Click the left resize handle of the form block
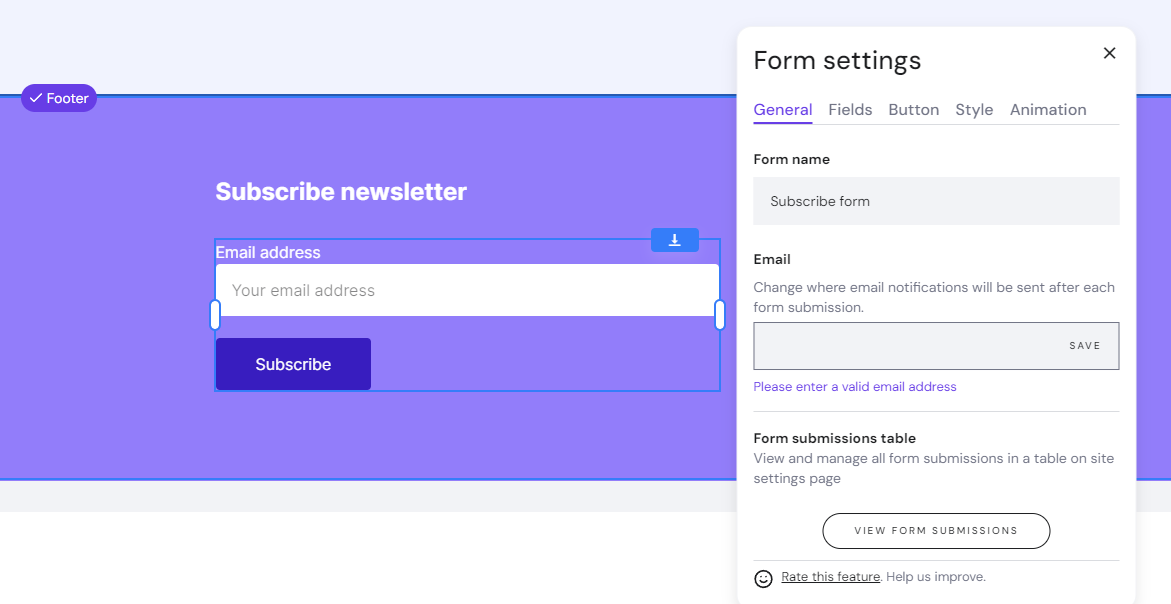The height and width of the screenshot is (604, 1171). pyautogui.click(x=215, y=314)
